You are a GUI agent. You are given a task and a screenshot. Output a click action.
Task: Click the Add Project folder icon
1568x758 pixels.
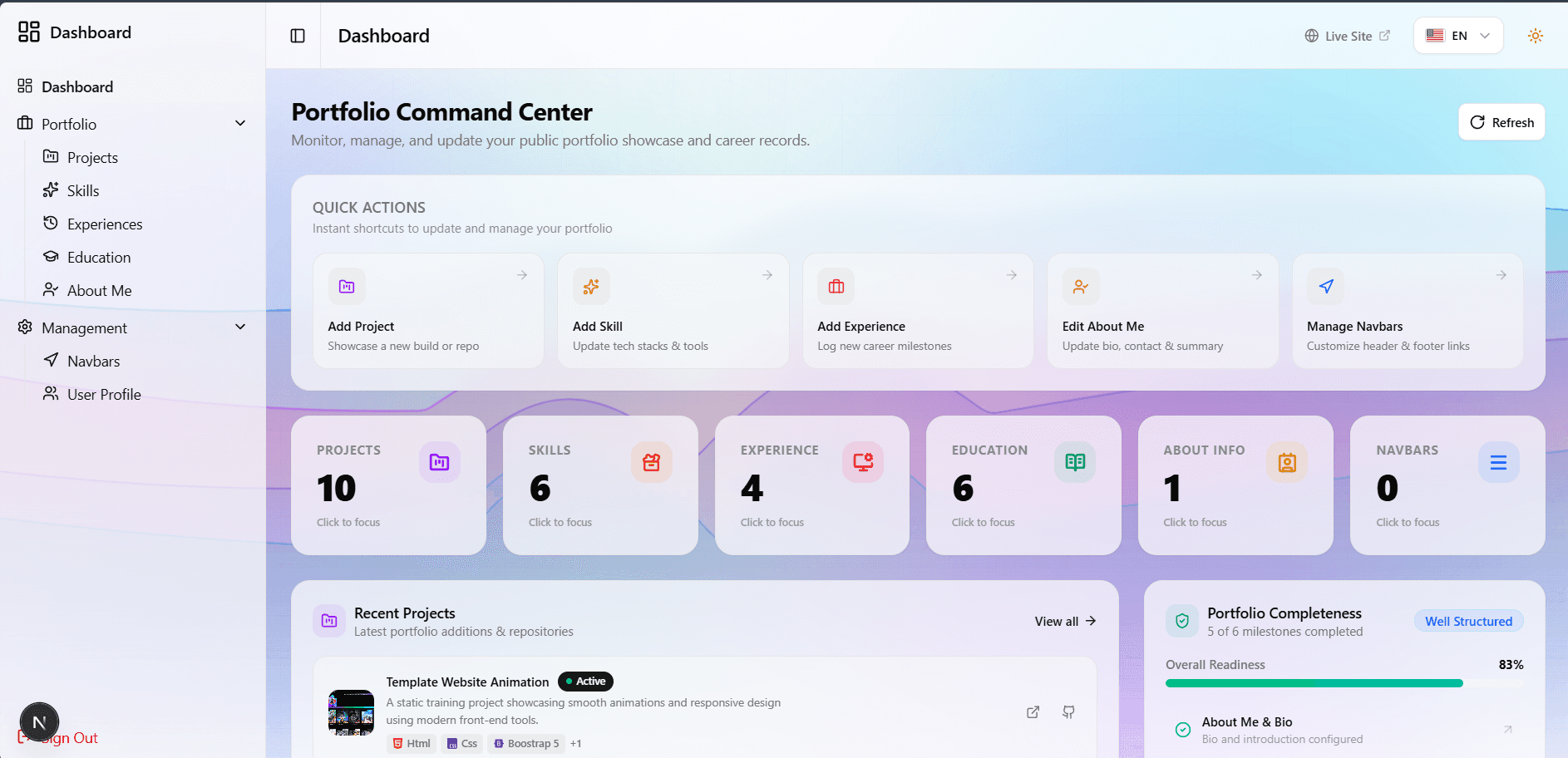click(347, 287)
